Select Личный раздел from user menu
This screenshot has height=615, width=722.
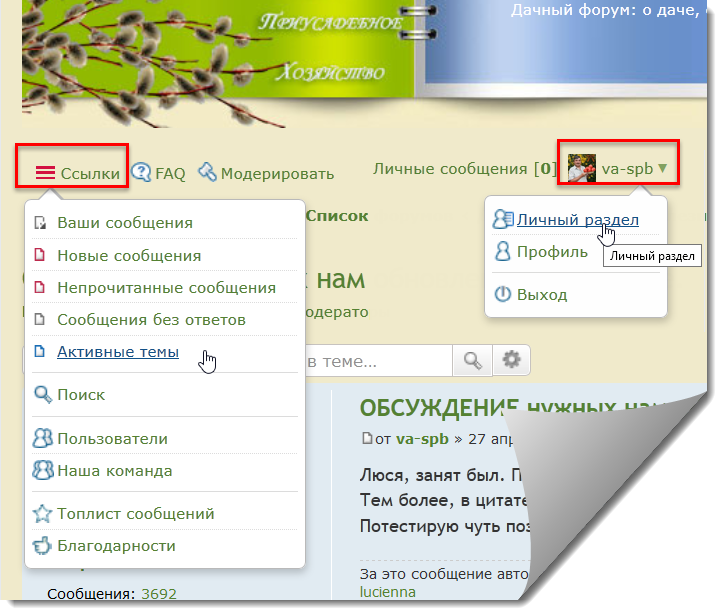click(x=577, y=220)
